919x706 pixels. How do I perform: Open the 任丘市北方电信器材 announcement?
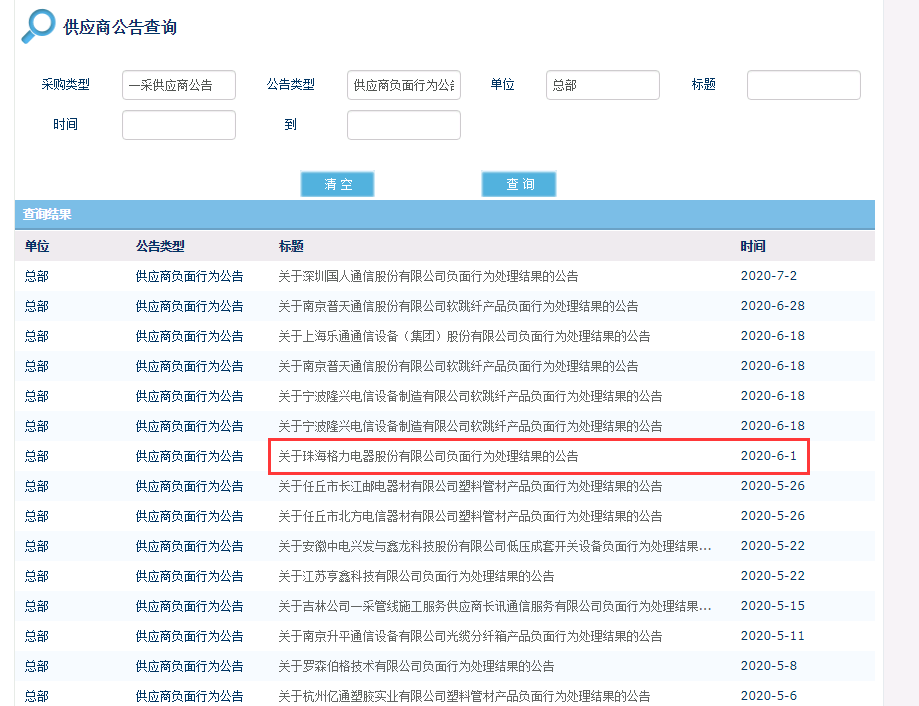(472, 516)
